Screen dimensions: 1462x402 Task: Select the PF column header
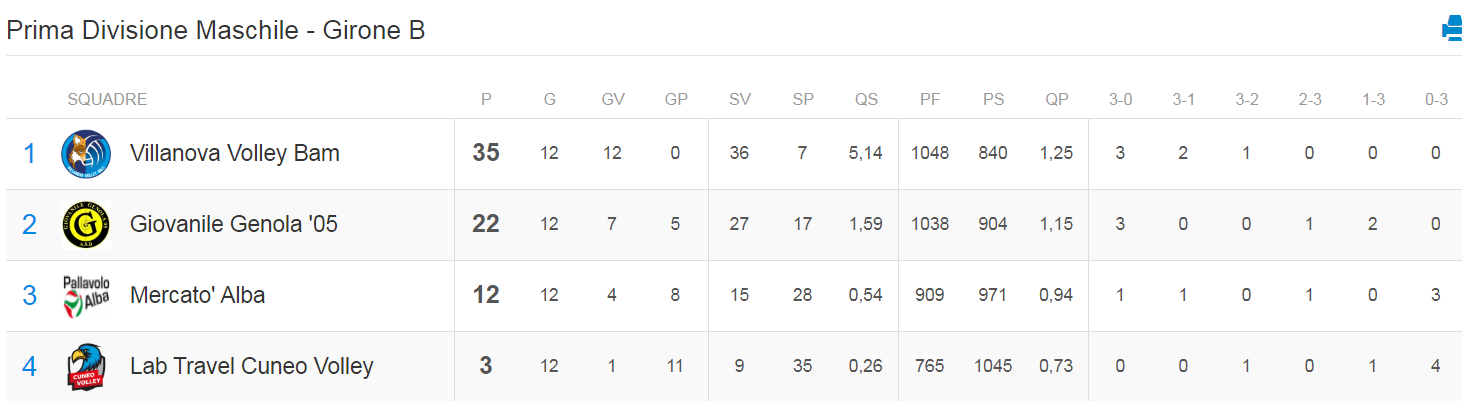pos(930,99)
